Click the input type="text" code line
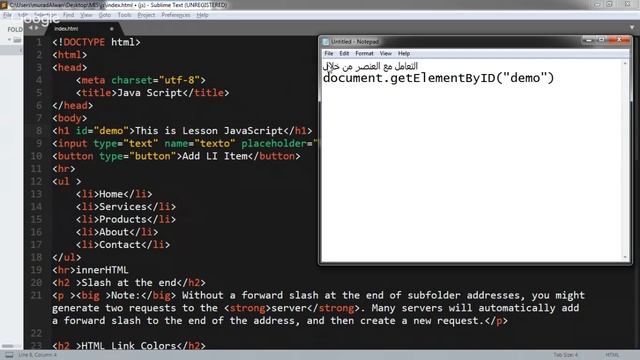Image resolution: width=640 pixels, height=360 pixels. point(185,143)
